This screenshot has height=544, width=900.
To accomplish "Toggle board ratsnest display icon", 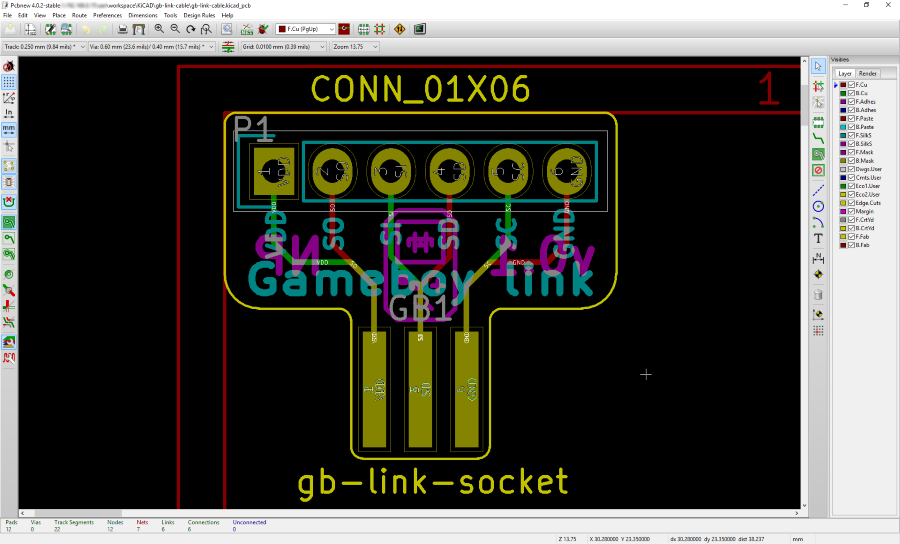I will coord(9,166).
